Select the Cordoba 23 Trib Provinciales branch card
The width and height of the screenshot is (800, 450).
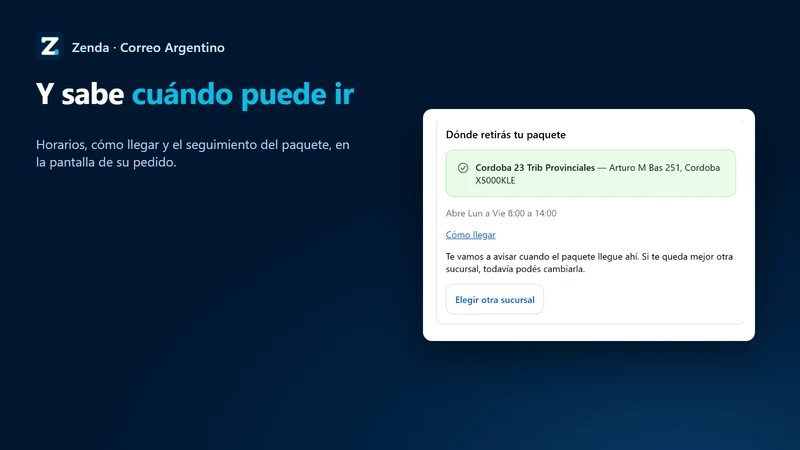(590, 173)
